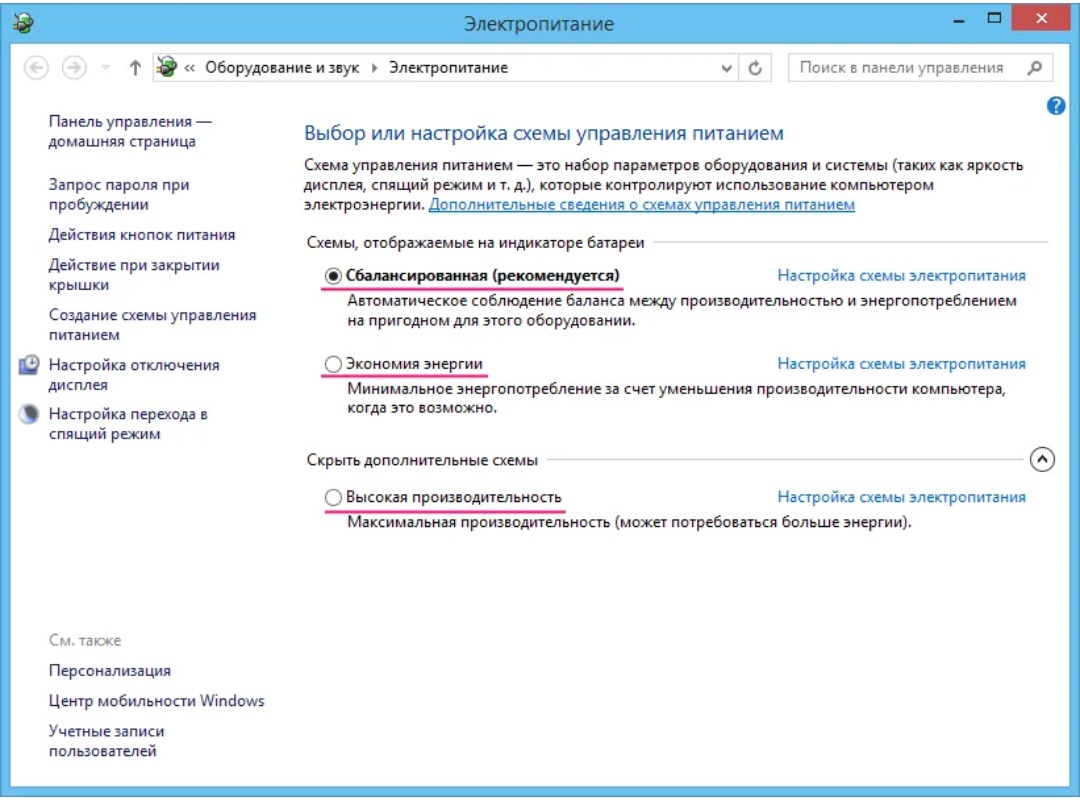Open Настройка отключения дисплея link

pos(134,375)
